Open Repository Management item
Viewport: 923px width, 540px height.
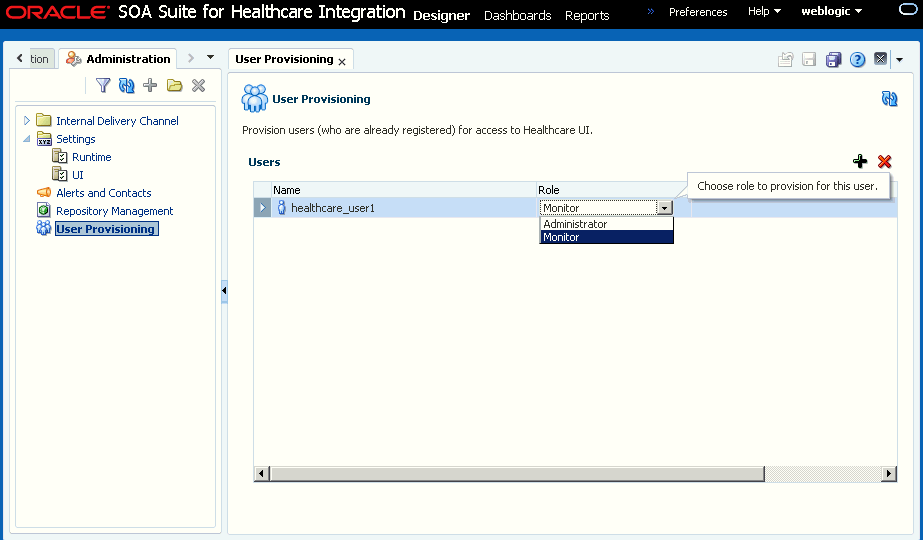(114, 211)
